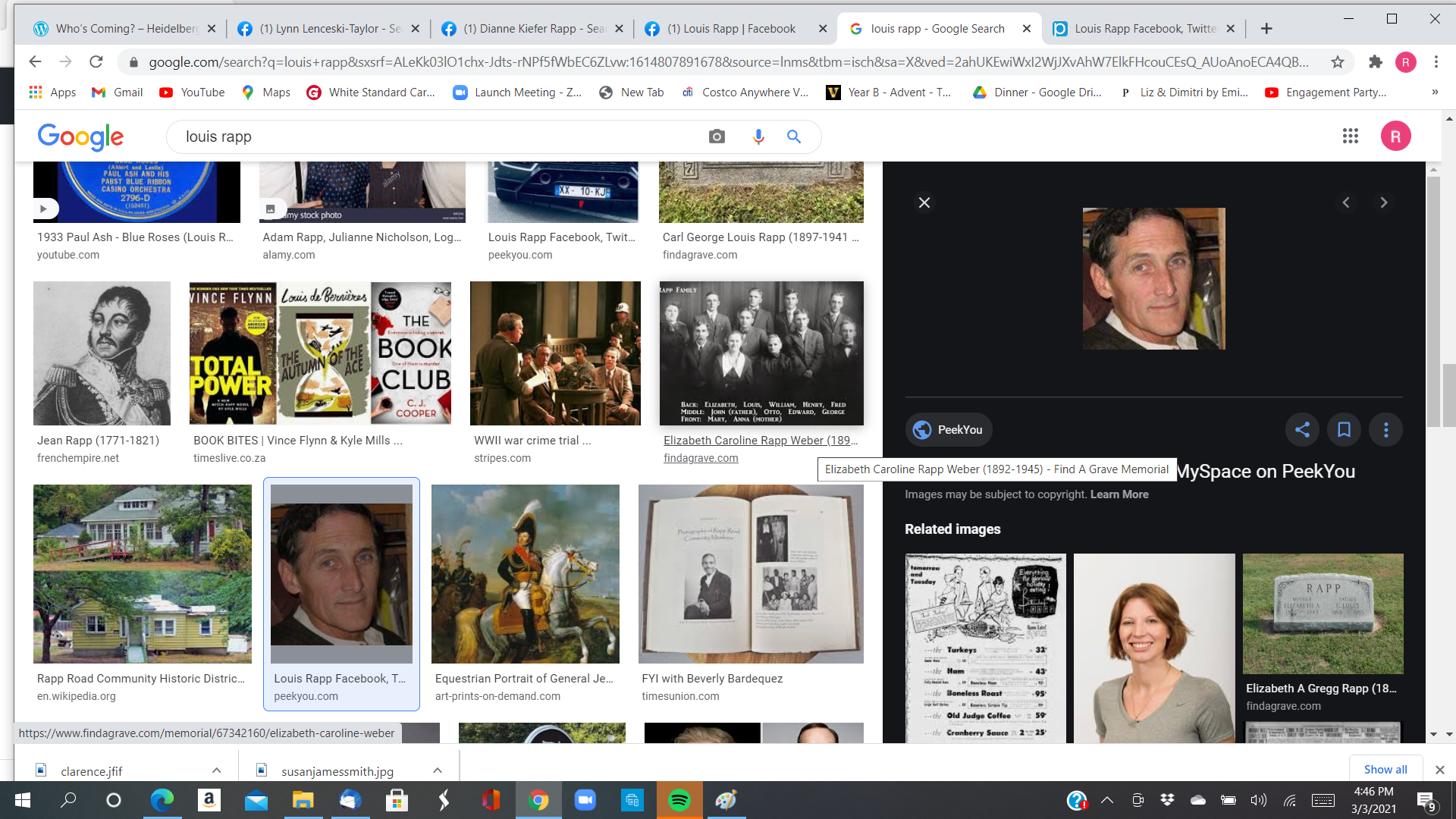
Task: Show hidden bookmarks overflow chevron
Action: tap(1434, 93)
